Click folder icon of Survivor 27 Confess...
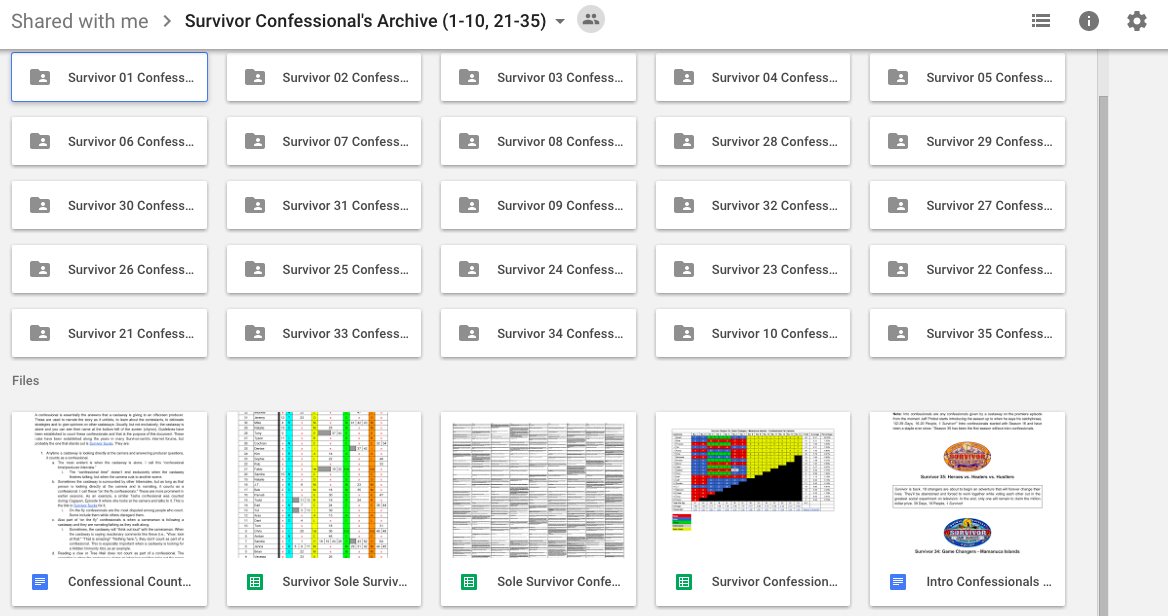The image size is (1168, 616). [898, 205]
